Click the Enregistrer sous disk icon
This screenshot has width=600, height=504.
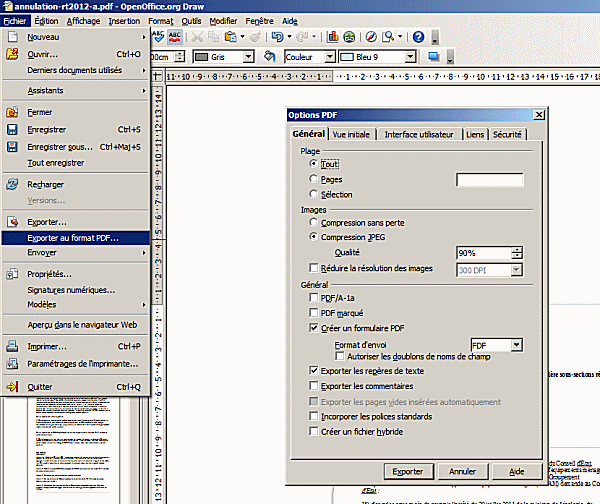(12, 147)
